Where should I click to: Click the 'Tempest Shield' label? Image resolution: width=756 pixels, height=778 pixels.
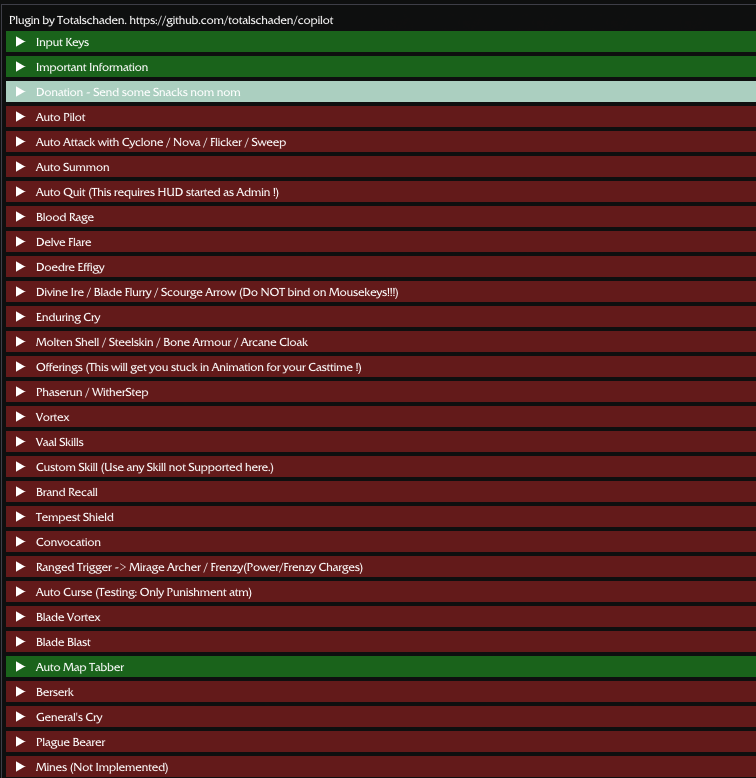point(74,518)
